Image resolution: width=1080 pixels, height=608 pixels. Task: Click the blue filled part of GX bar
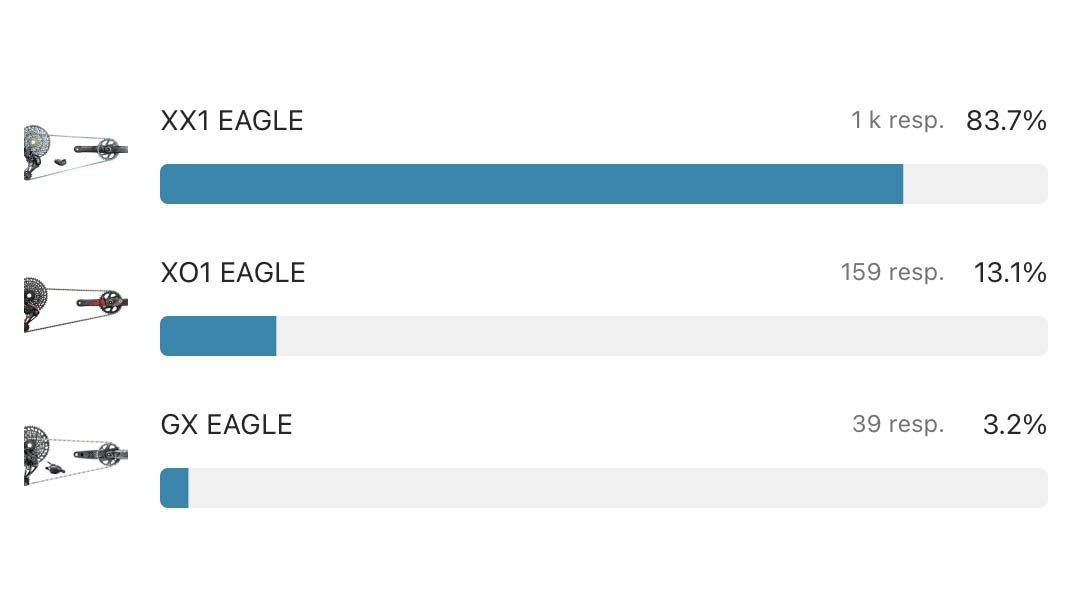[175, 488]
